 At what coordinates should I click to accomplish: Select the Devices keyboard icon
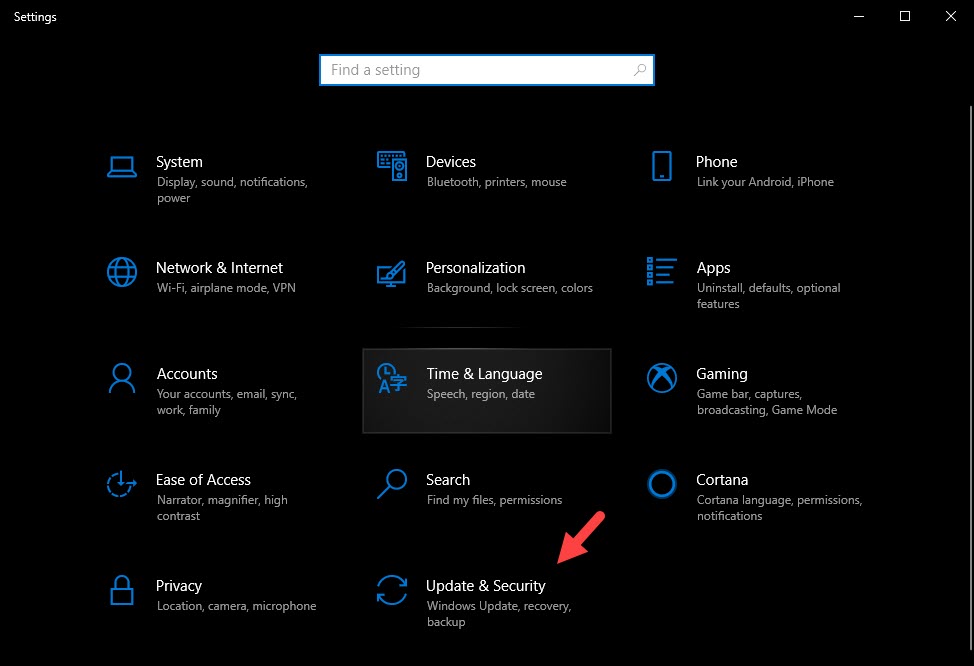click(x=392, y=166)
